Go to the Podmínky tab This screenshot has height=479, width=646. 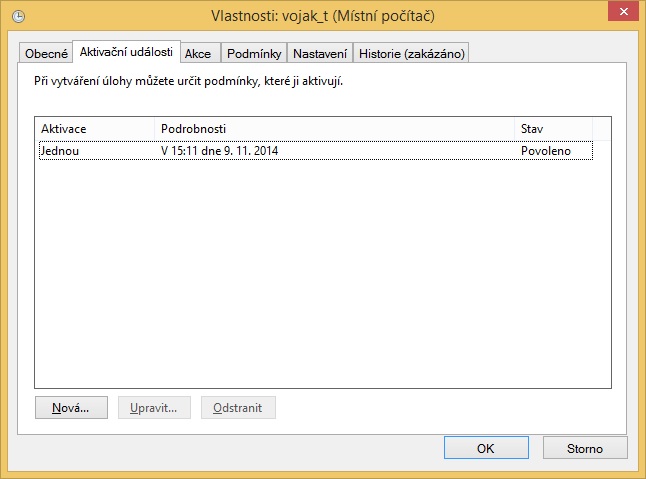[254, 53]
